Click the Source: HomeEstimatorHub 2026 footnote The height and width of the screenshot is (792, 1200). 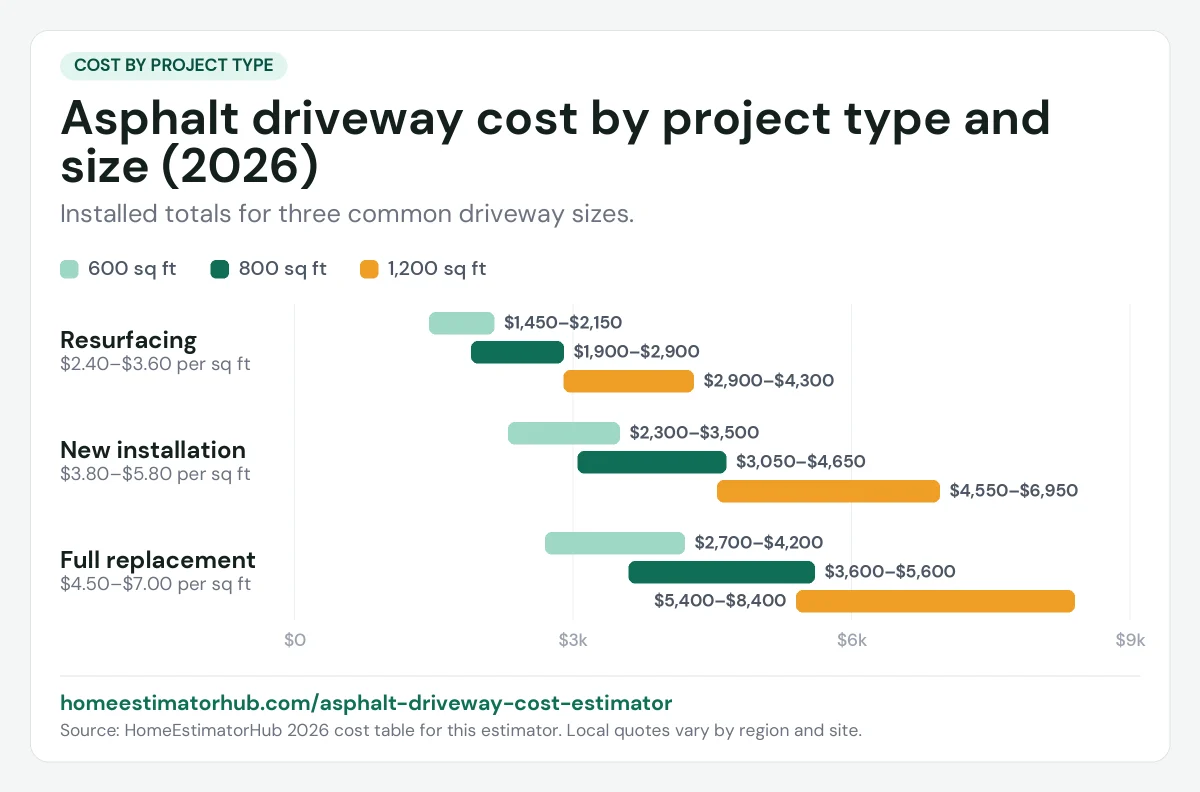[461, 730]
